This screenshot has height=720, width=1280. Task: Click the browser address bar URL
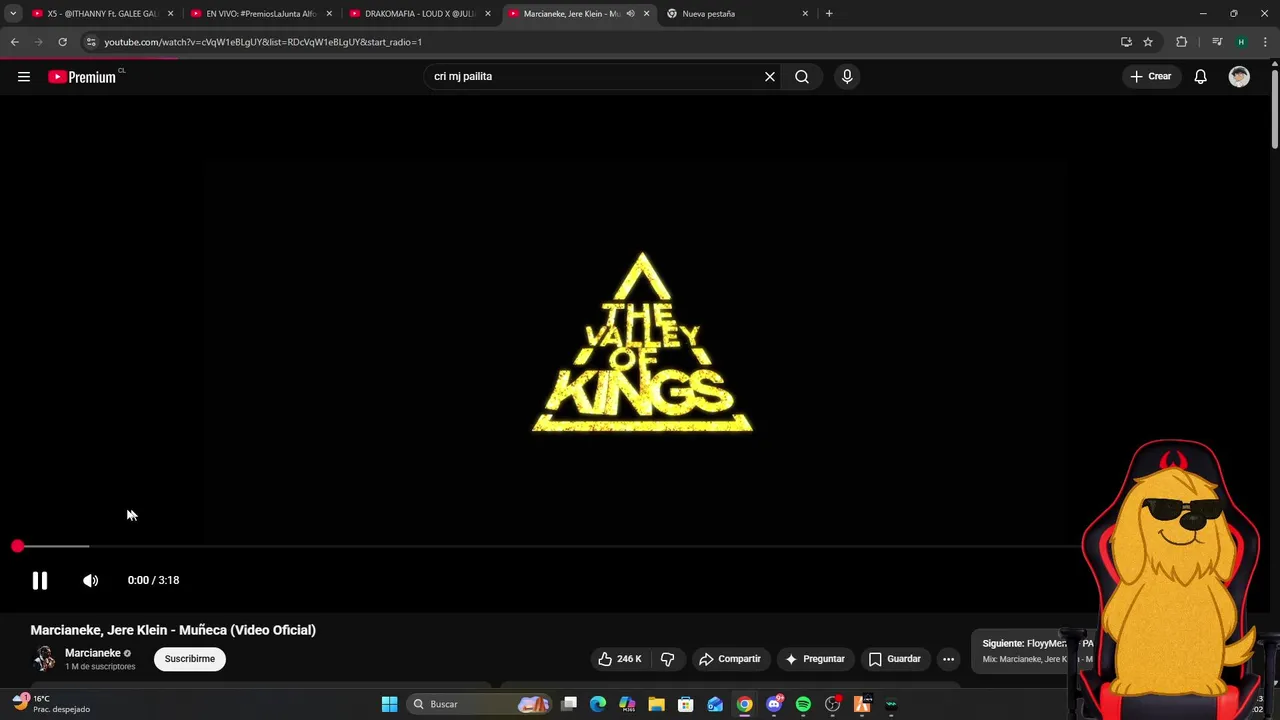[x=263, y=42]
